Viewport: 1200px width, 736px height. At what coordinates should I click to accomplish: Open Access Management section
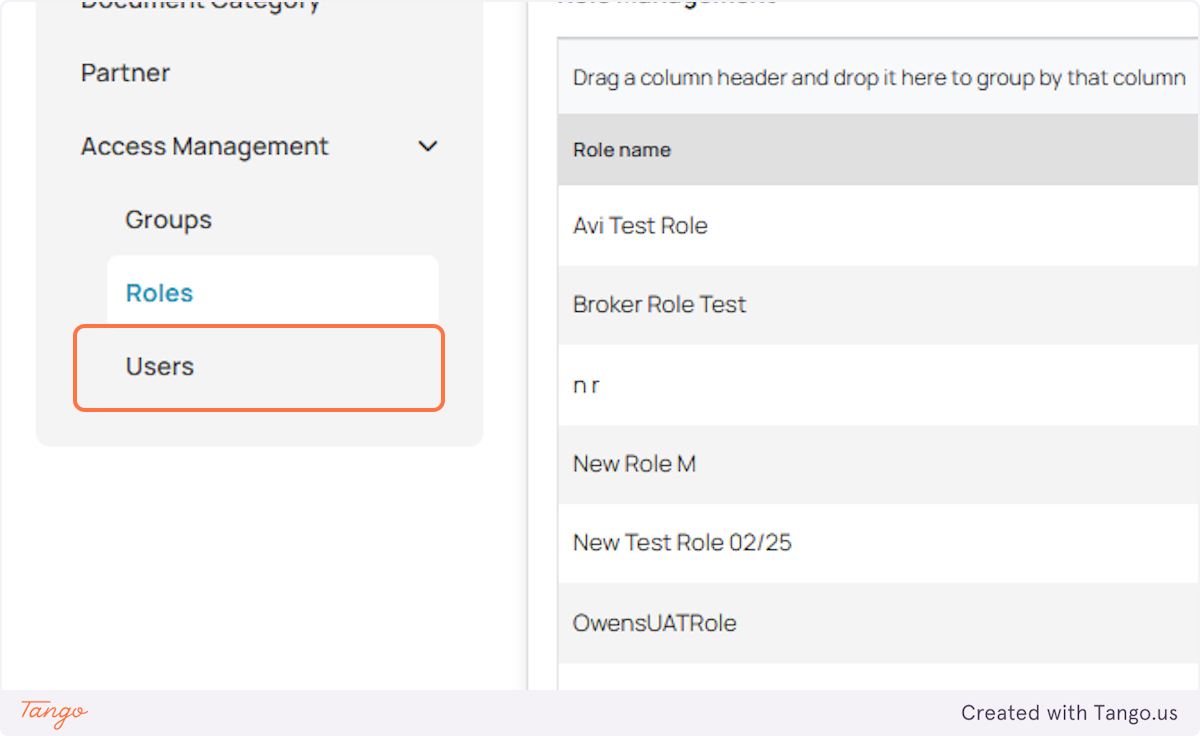pyautogui.click(x=204, y=146)
